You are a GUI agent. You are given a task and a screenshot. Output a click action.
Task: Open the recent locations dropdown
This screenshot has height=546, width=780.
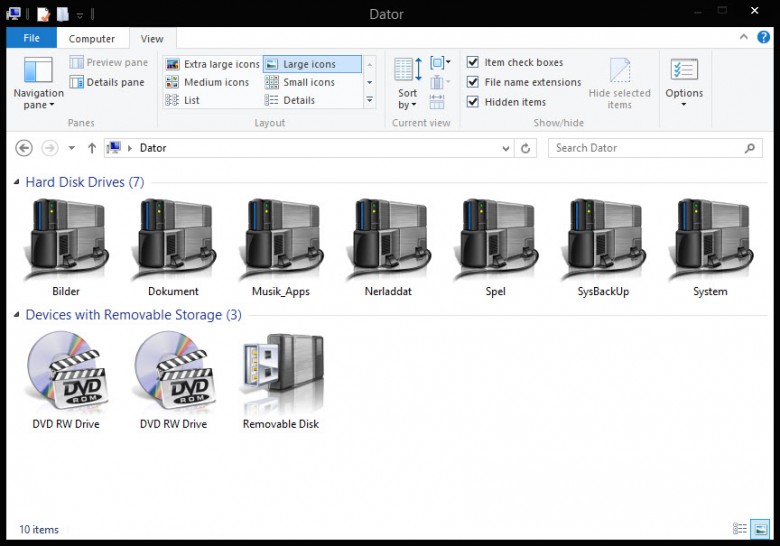click(72, 148)
